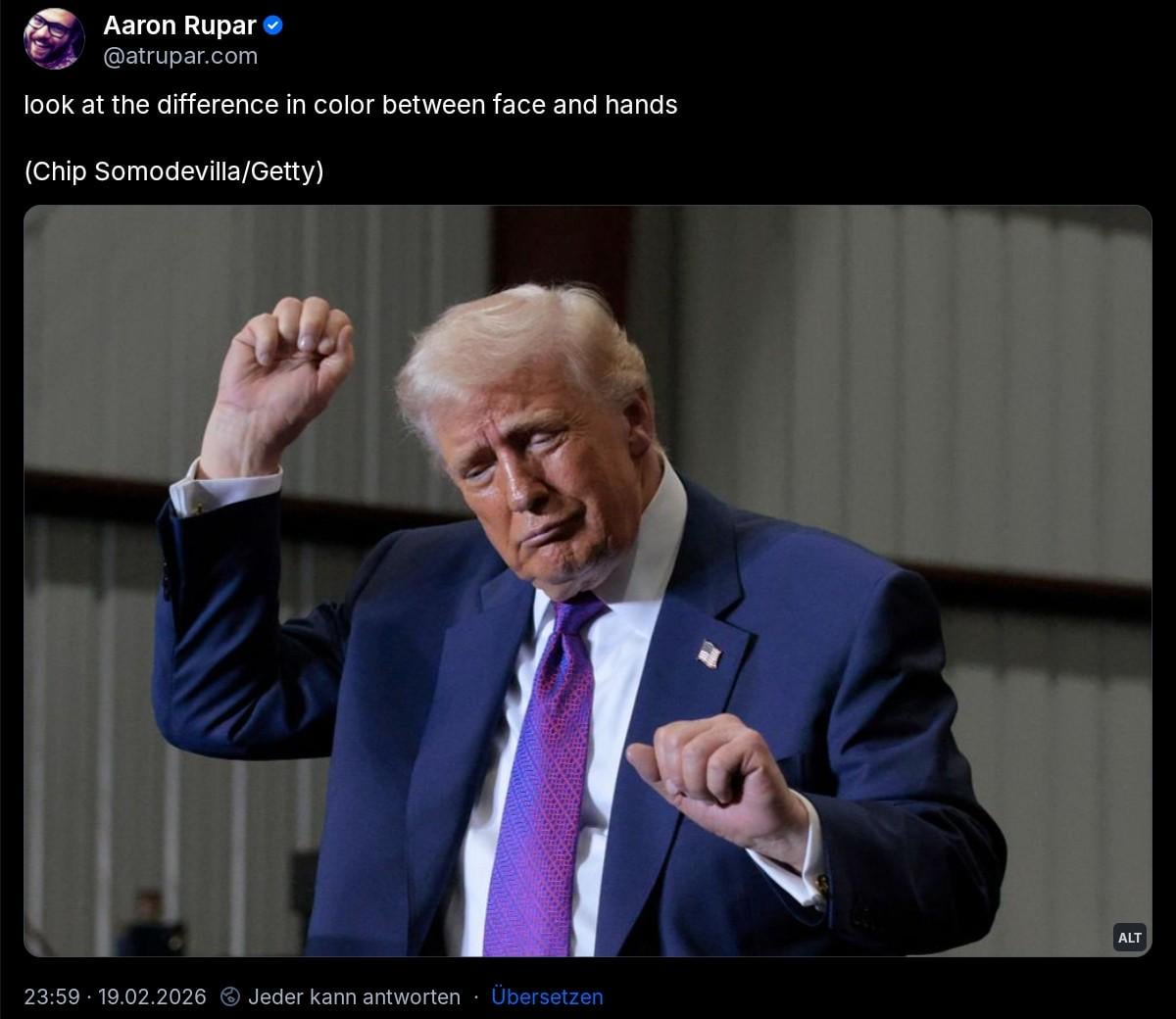Image resolution: width=1176 pixels, height=1019 pixels.
Task: Open the attached photo in full view
Action: point(588,581)
